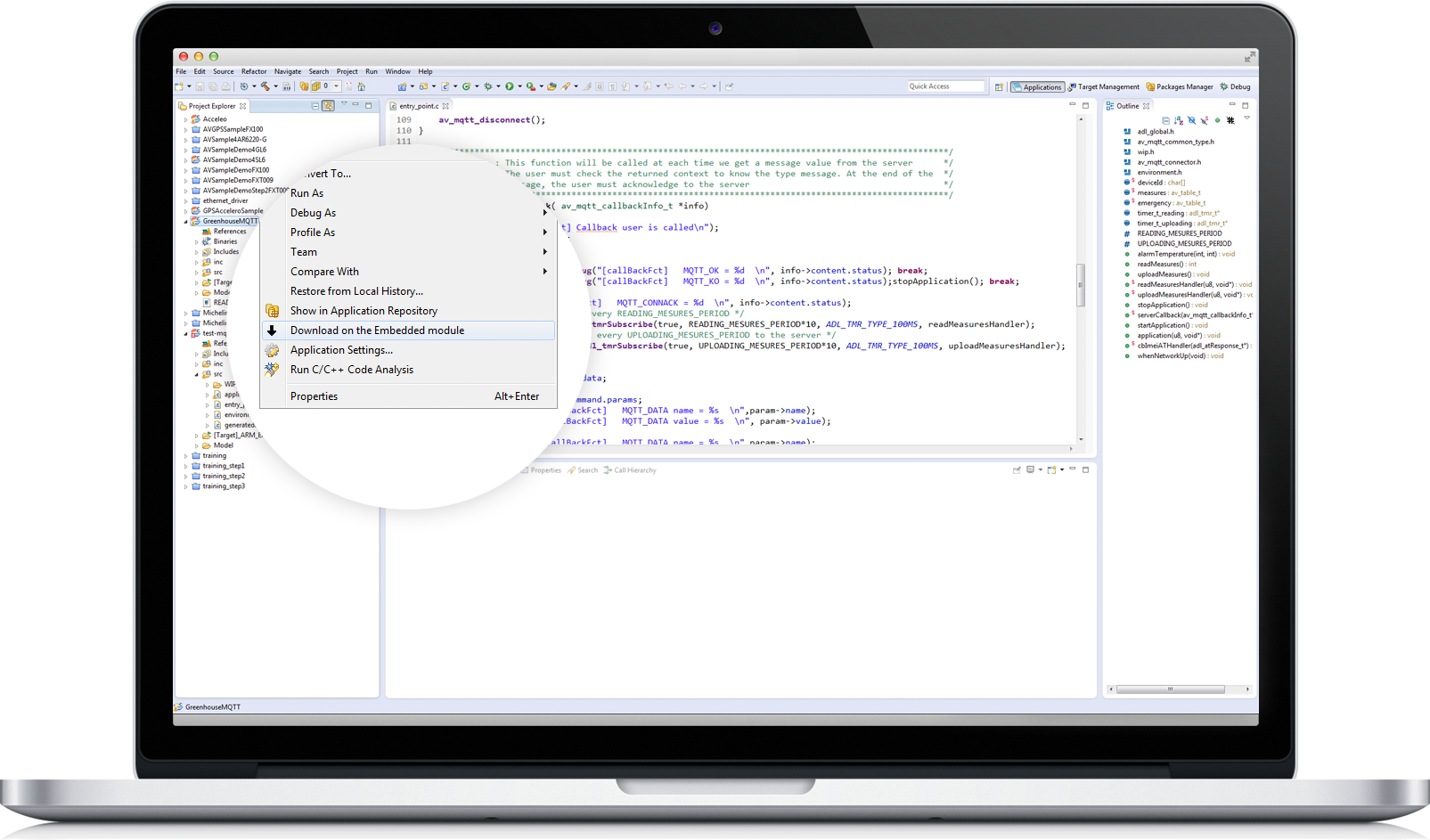Screen dimensions: 1430x840
Task: Click the Build hammer toolbar icon
Action: (x=265, y=86)
